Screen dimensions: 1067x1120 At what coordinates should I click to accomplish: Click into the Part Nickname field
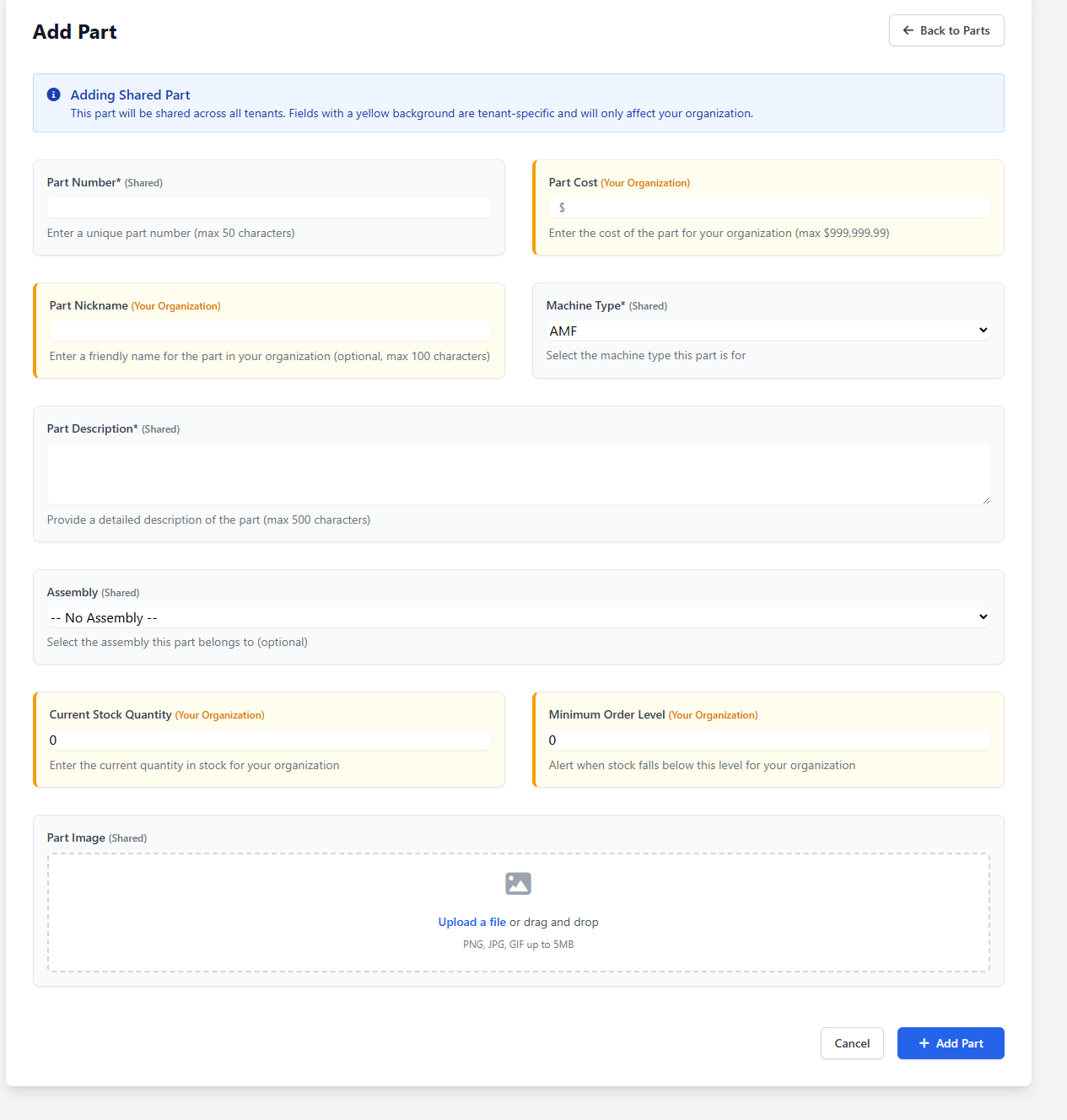pos(270,331)
